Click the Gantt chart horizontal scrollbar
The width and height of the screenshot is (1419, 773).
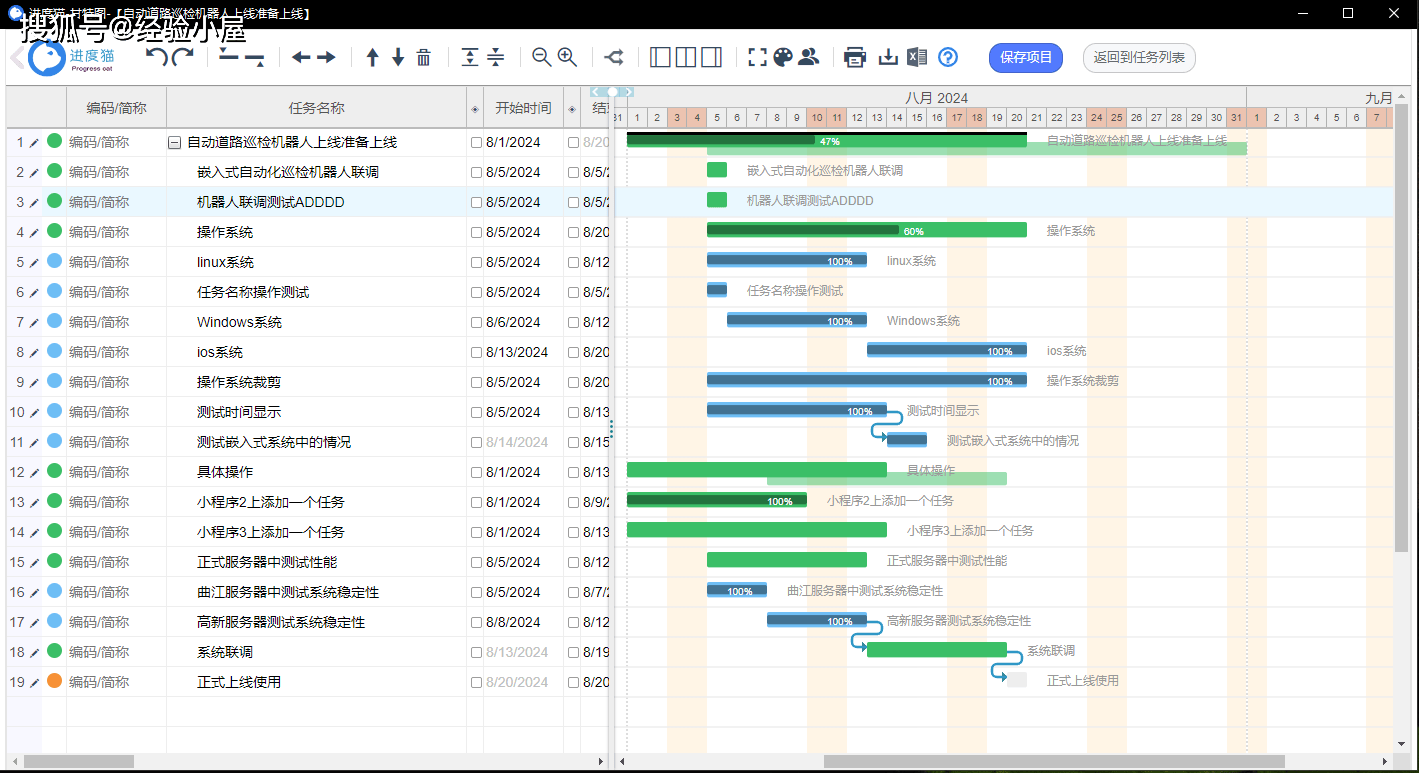point(1054,762)
